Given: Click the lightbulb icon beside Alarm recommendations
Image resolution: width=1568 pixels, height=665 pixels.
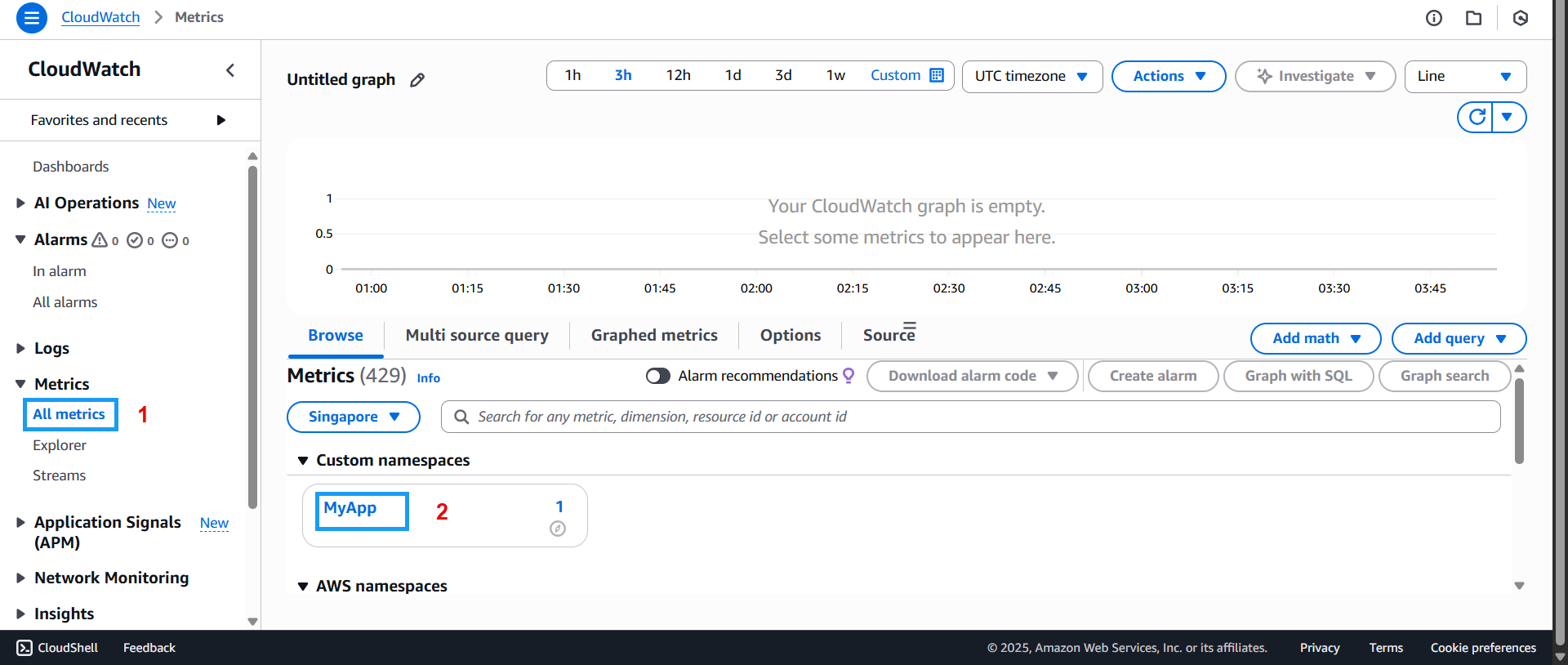Looking at the screenshot, I should (849, 375).
